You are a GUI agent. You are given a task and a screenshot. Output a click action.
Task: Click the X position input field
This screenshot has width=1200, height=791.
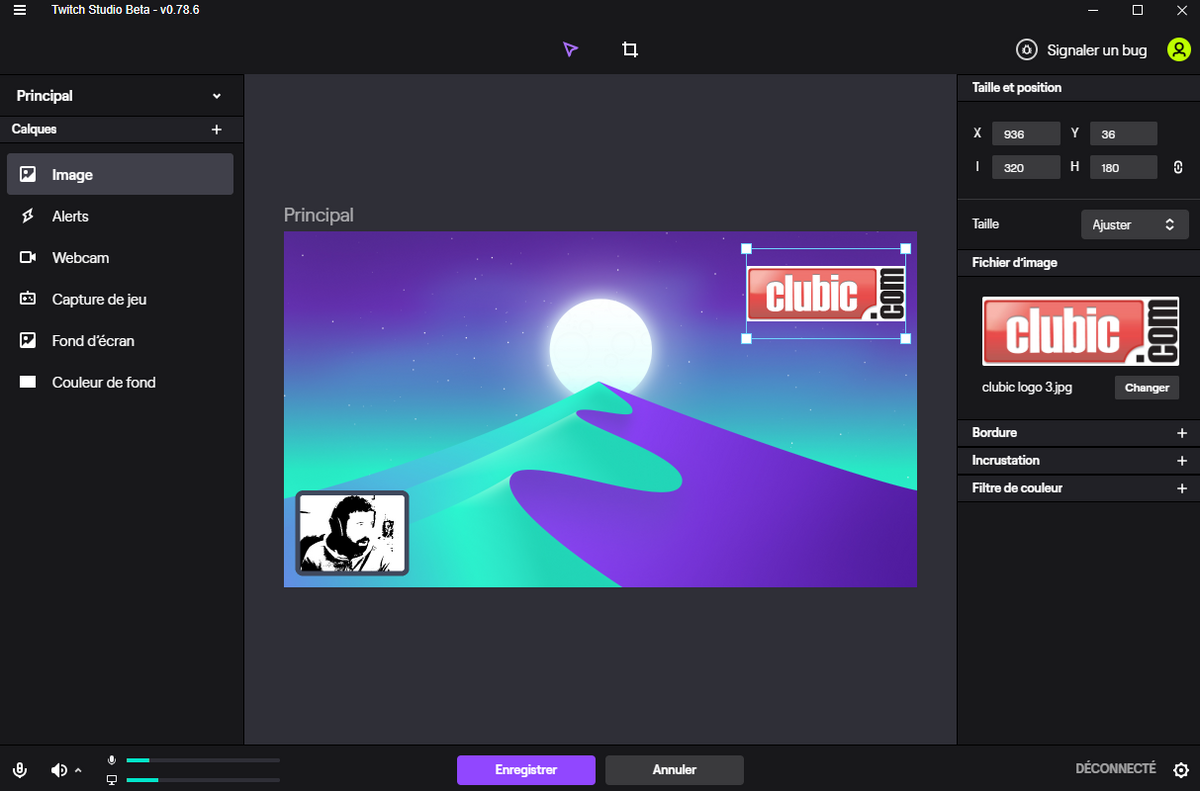(1026, 134)
